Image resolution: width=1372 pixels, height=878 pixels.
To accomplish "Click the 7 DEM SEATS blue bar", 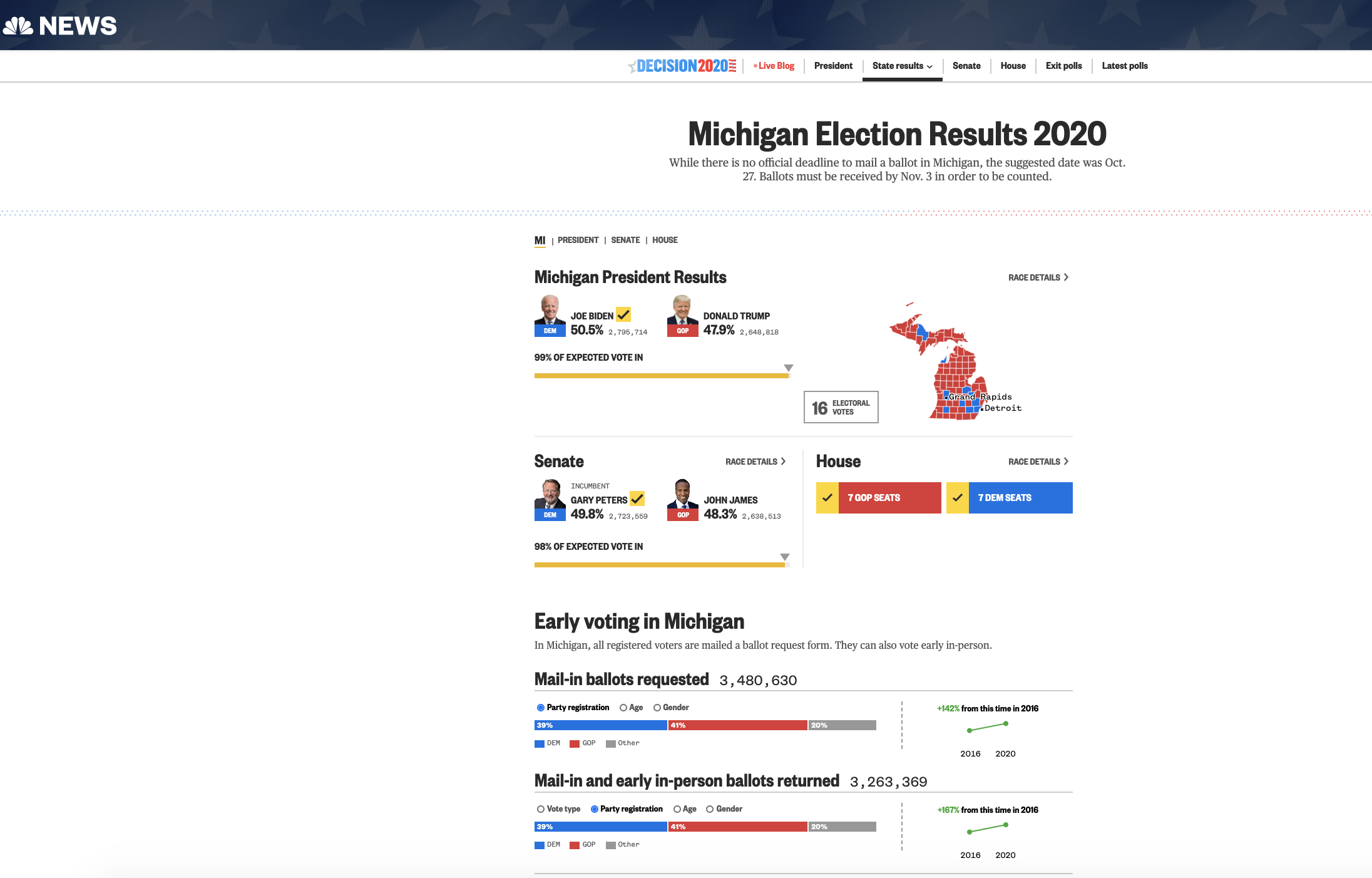I will [1021, 498].
